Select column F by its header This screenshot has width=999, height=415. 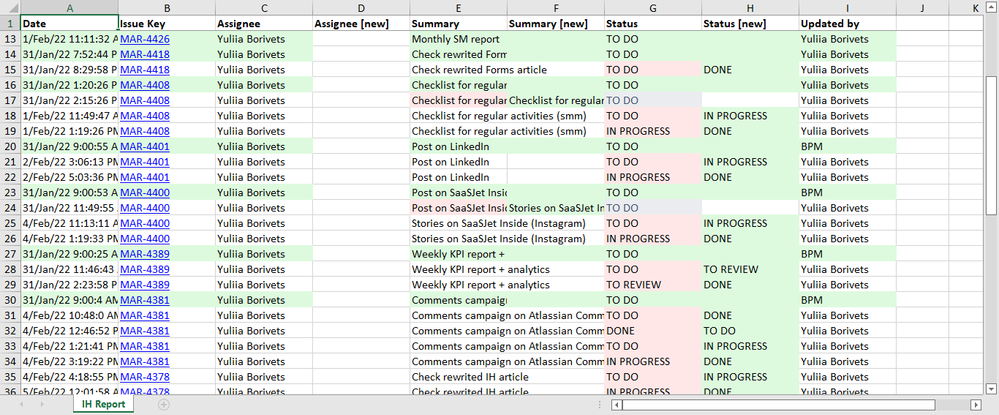click(x=556, y=8)
